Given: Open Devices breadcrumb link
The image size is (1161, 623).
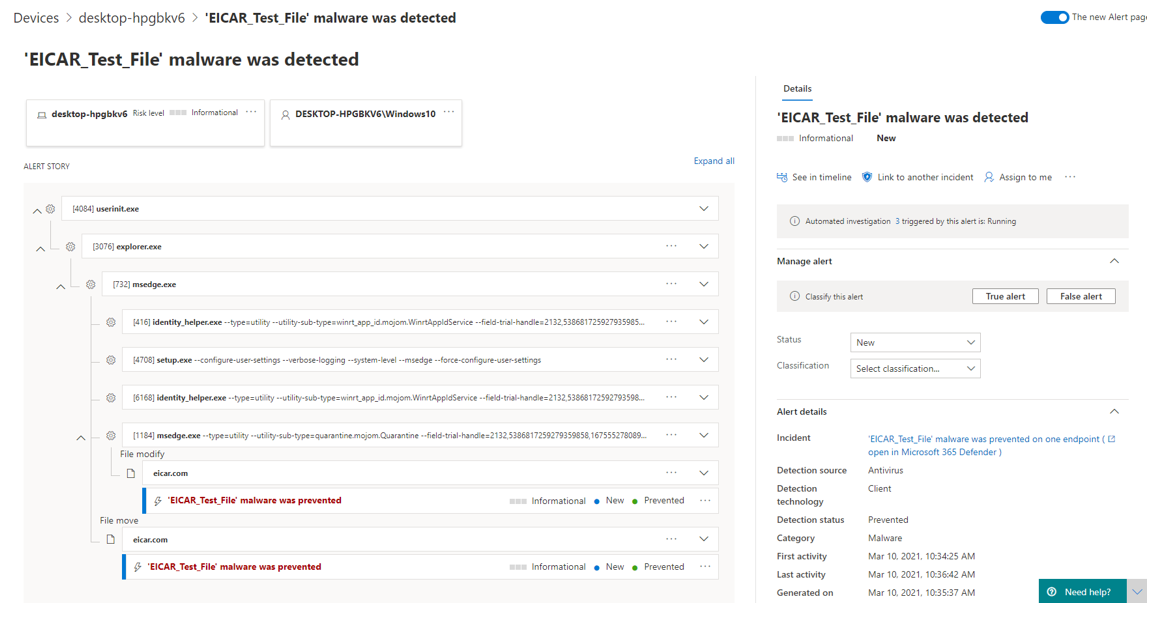Looking at the screenshot, I should (x=36, y=18).
